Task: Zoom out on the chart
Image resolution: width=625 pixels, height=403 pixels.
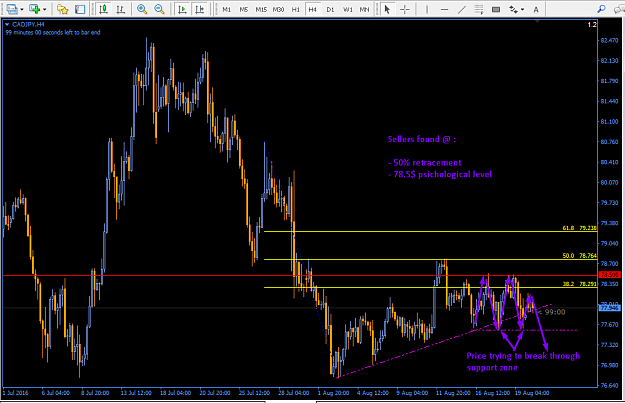Action: click(159, 9)
